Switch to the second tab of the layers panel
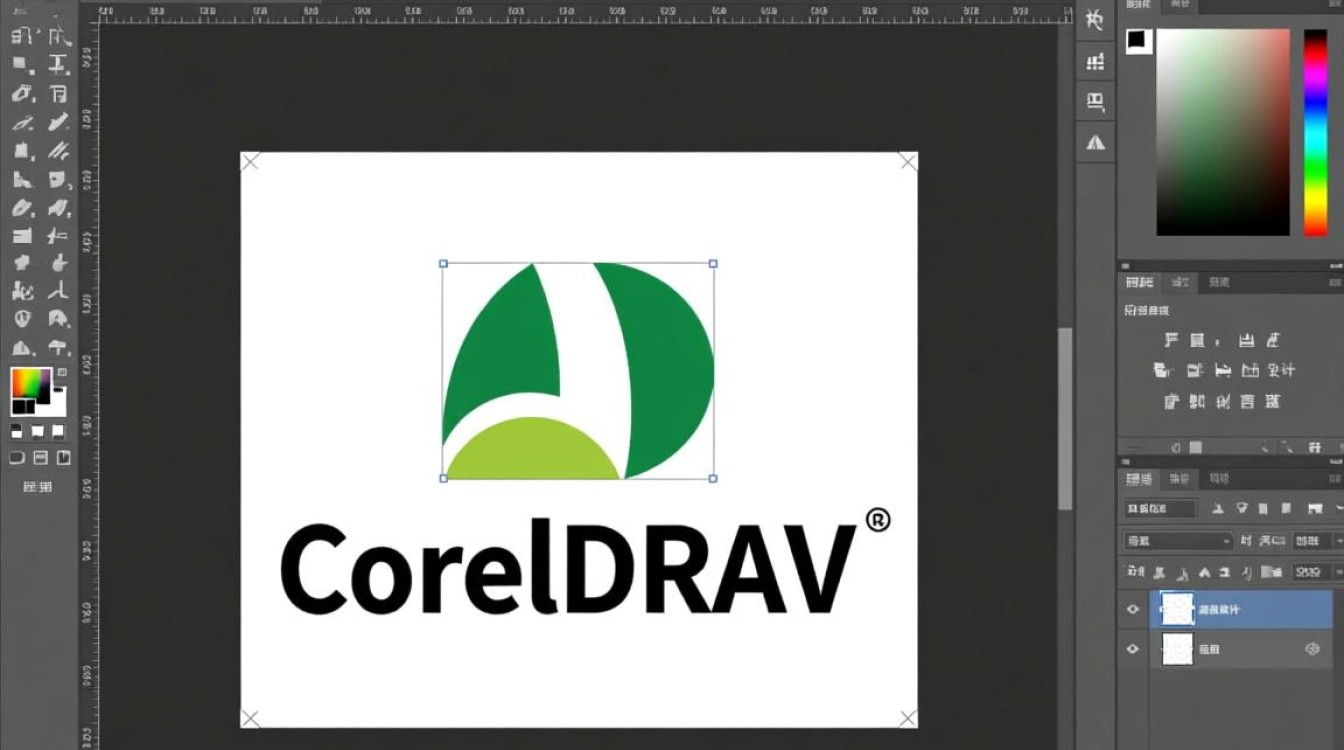Screen dimensions: 1344x750 [x=1180, y=479]
